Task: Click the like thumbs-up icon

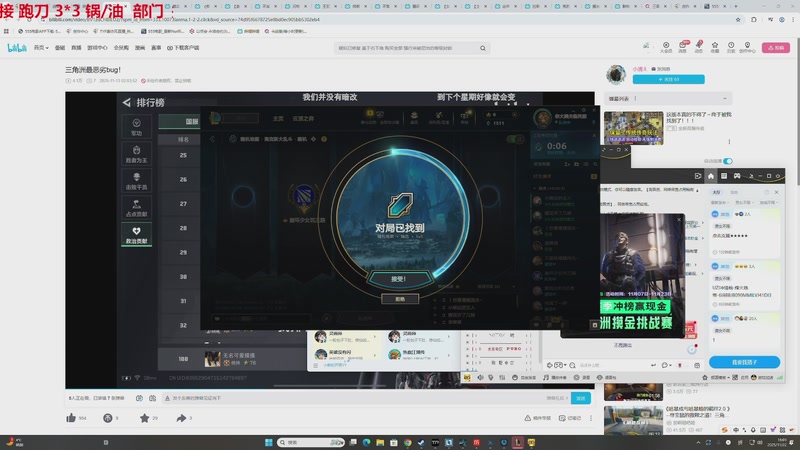Action: point(71,418)
